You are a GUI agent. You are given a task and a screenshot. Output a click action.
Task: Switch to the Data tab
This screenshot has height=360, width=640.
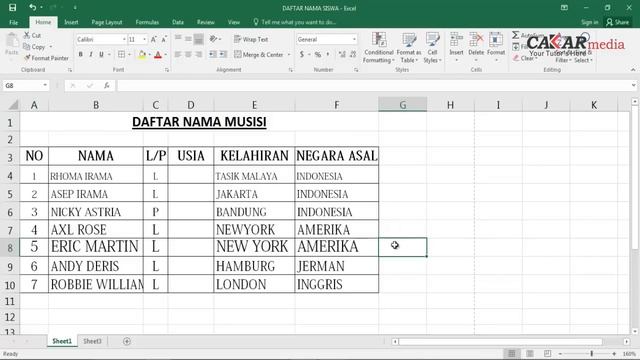178,22
